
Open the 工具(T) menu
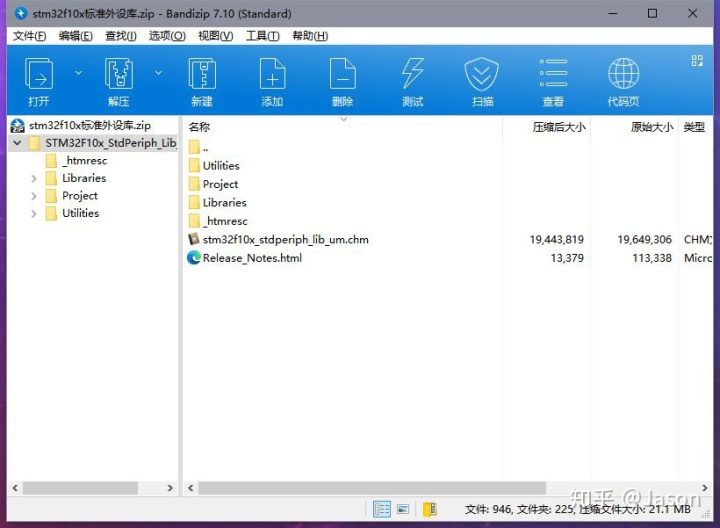[x=263, y=36]
